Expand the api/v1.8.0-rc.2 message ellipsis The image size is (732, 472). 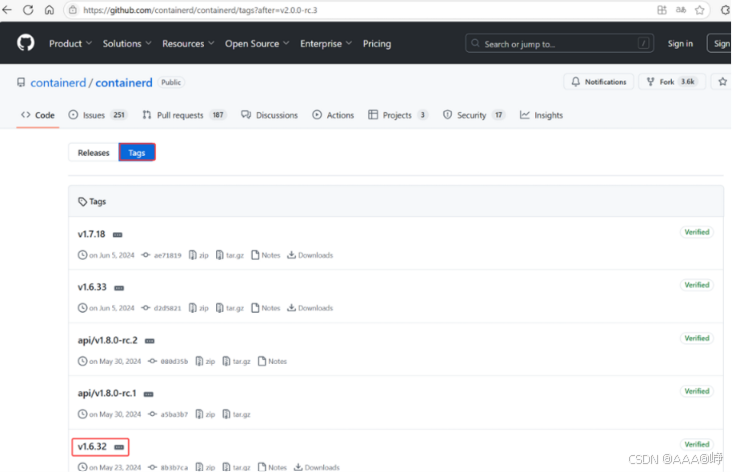[149, 341]
